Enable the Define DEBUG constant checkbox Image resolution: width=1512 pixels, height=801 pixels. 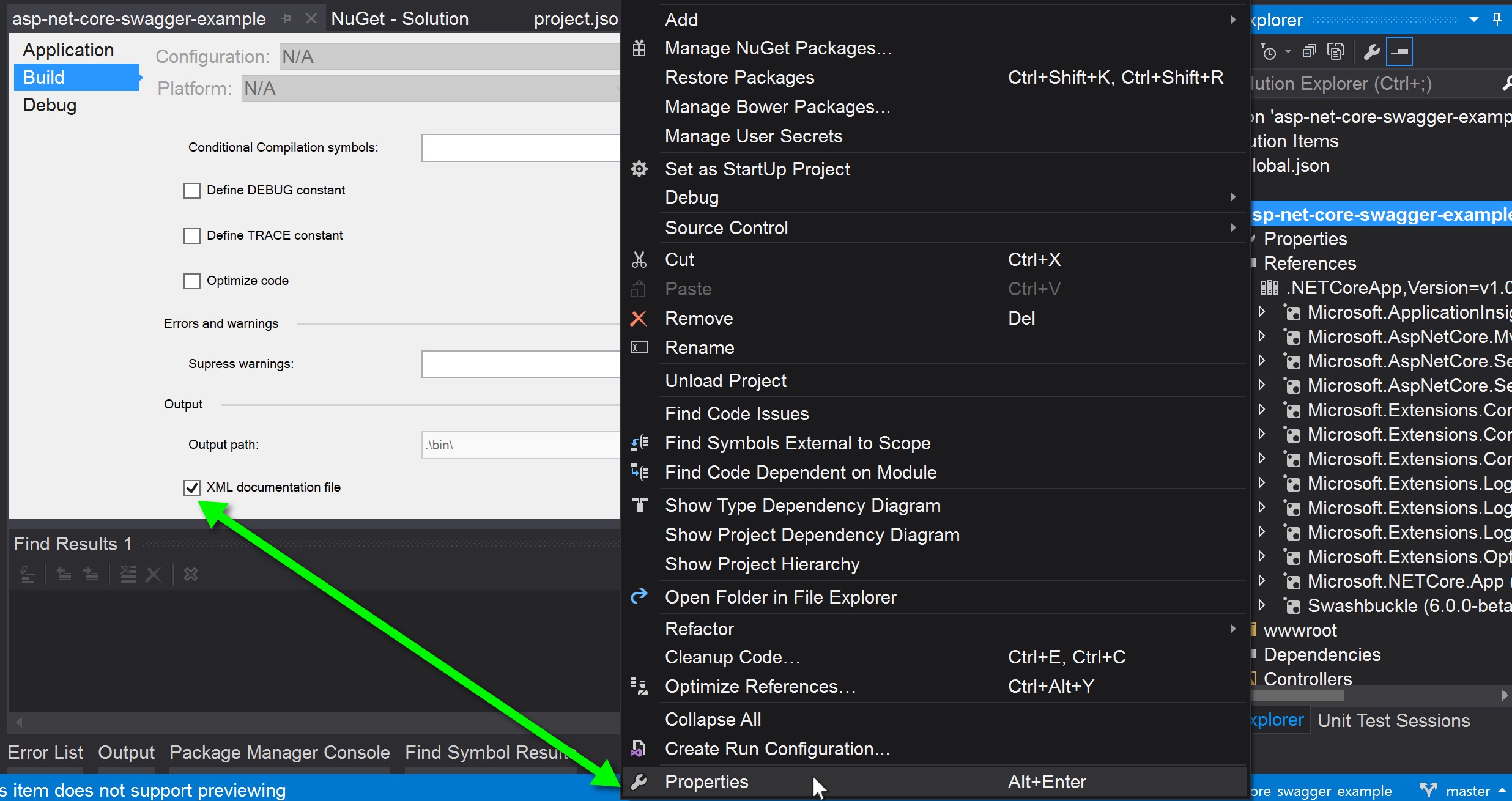[x=192, y=191]
